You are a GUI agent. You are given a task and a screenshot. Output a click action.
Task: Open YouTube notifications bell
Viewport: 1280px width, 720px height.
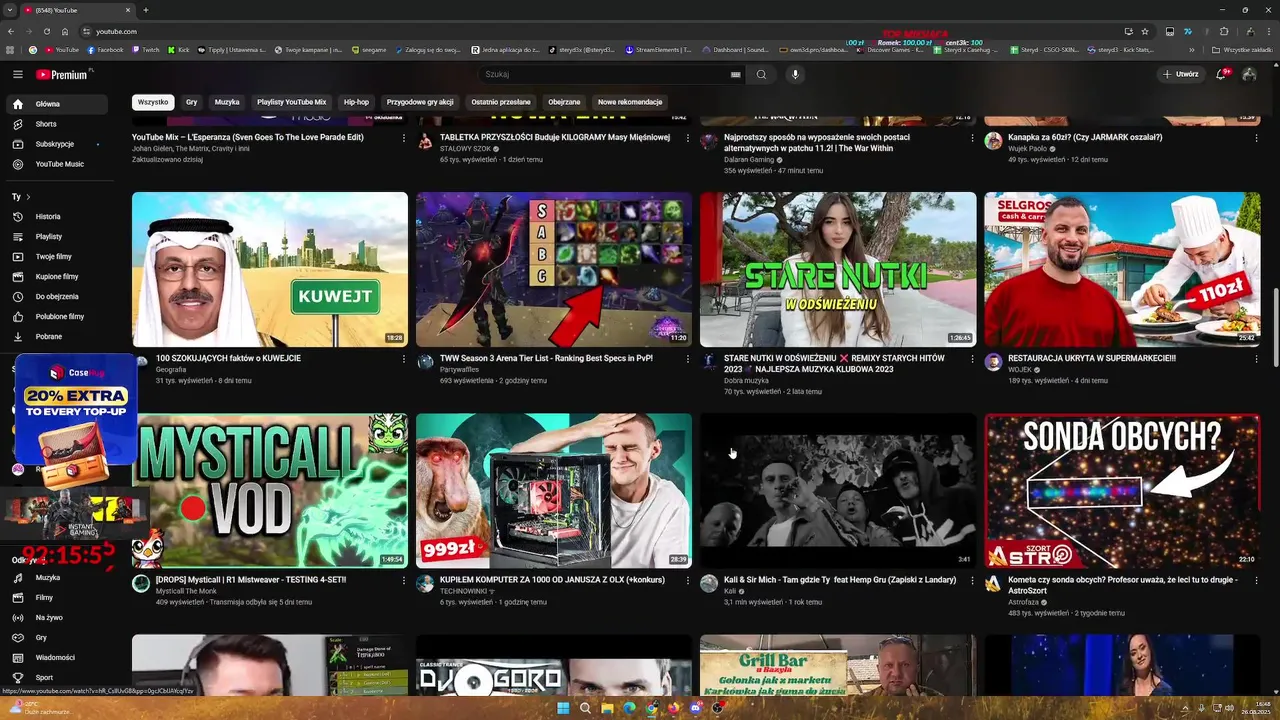(1222, 74)
